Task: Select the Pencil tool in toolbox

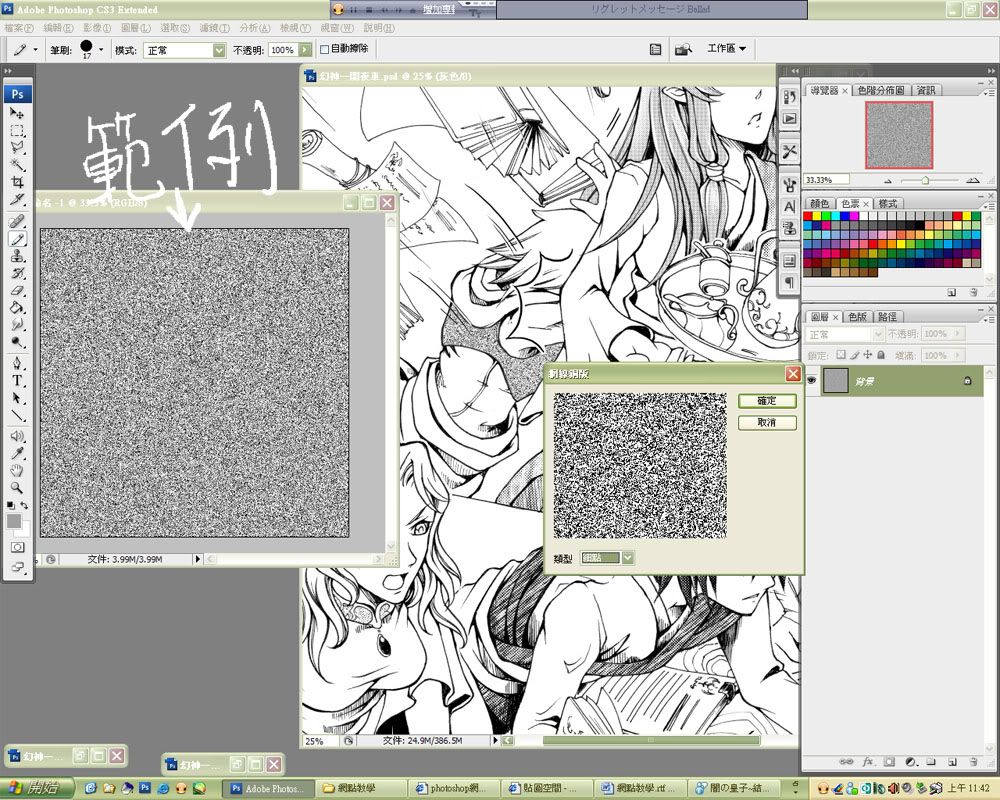Action: 17,239
